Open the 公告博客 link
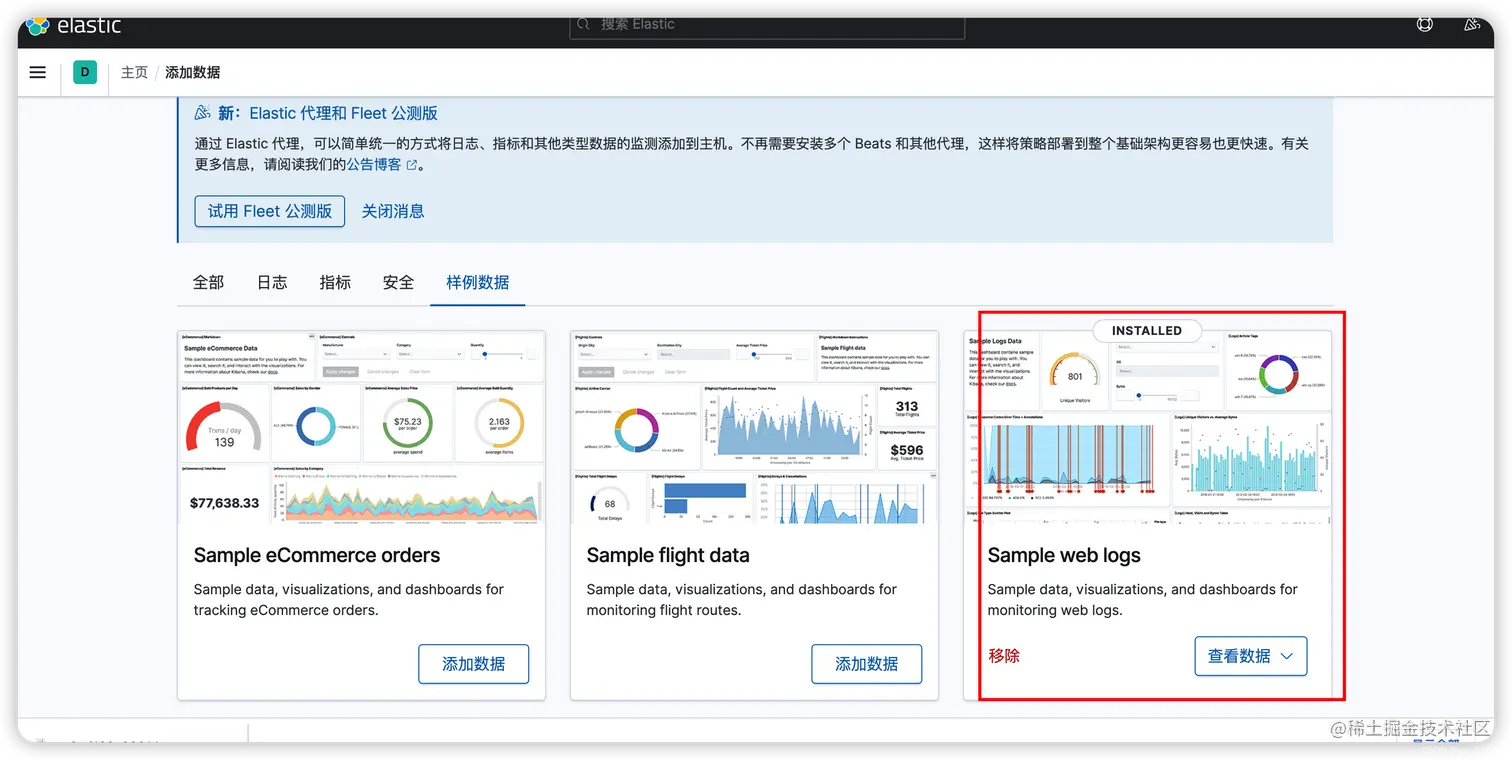The height and width of the screenshot is (760, 1512). click(374, 165)
